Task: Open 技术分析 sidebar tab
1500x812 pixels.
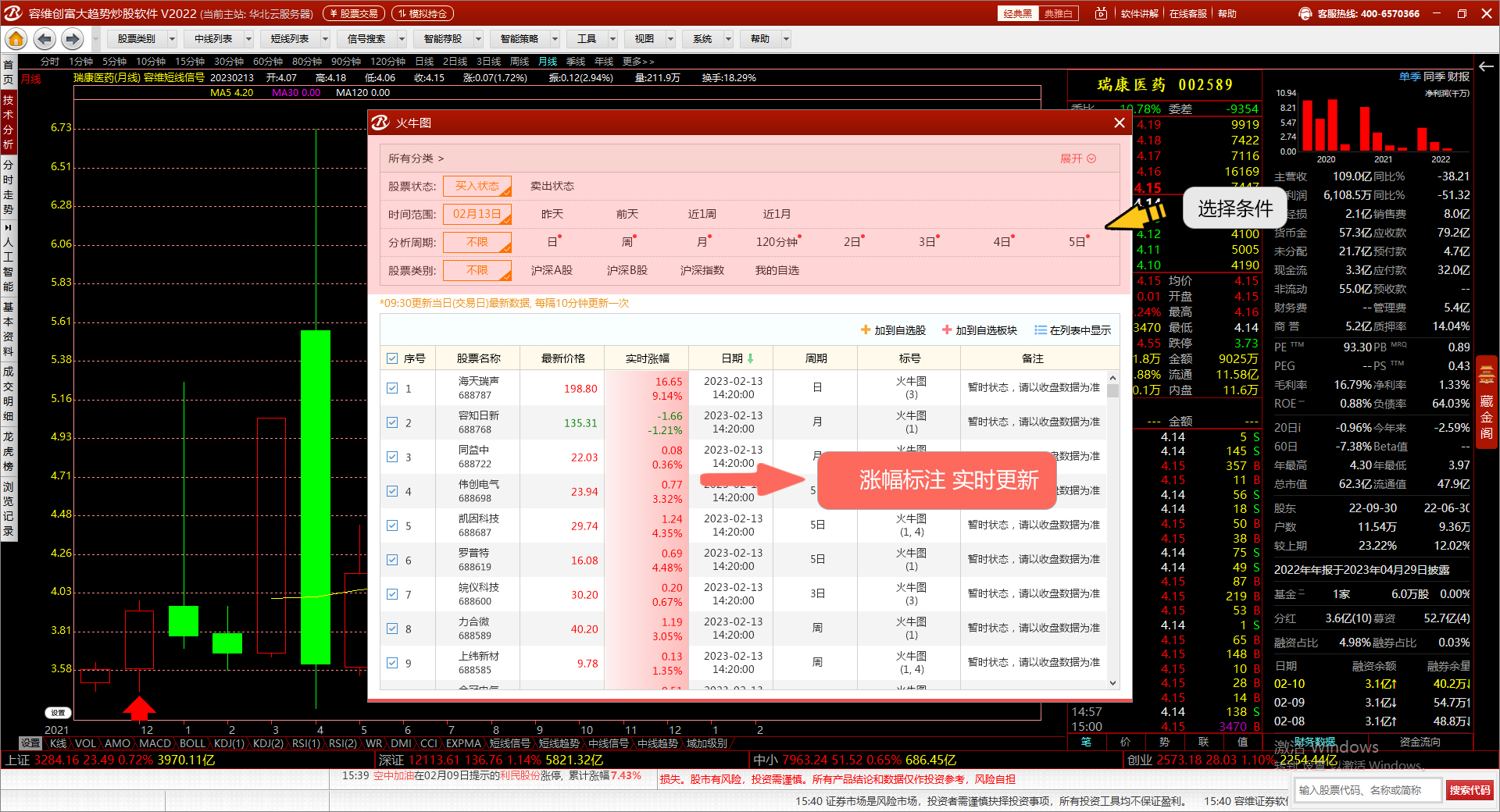Action: (x=8, y=122)
